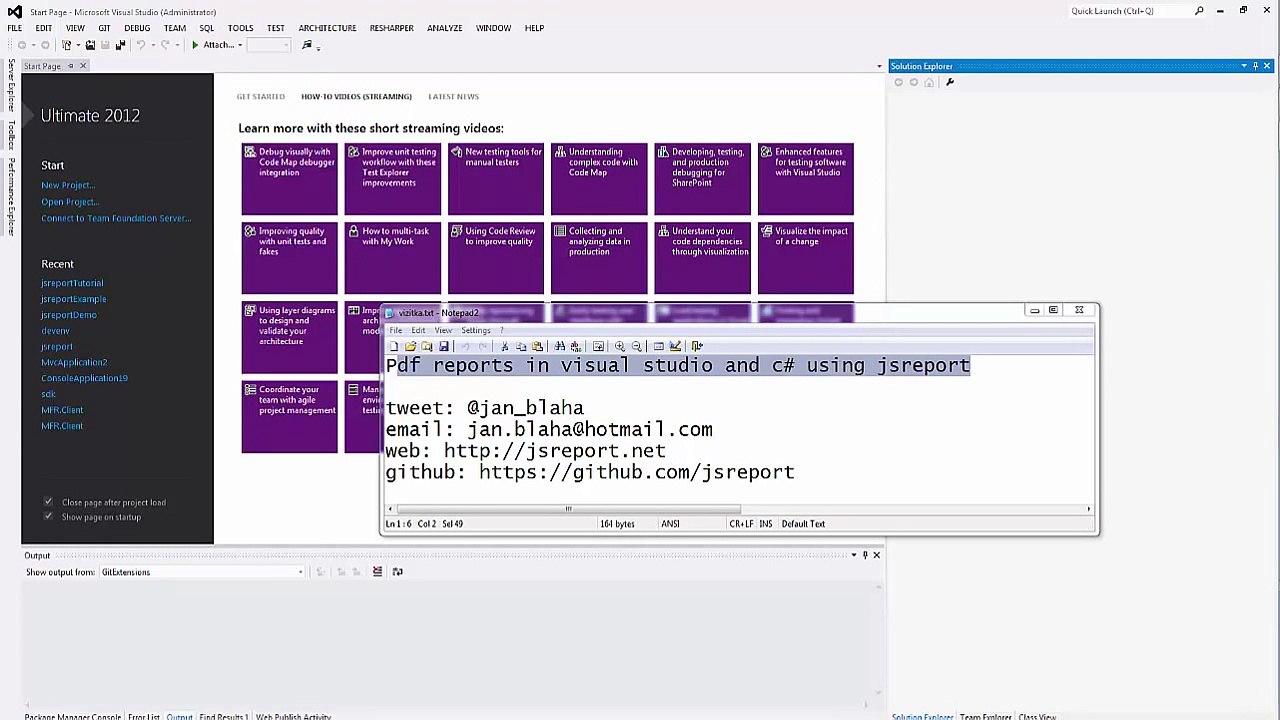Pin the Output panel with auto-hide icon
This screenshot has width=1280, height=720.
[865, 555]
